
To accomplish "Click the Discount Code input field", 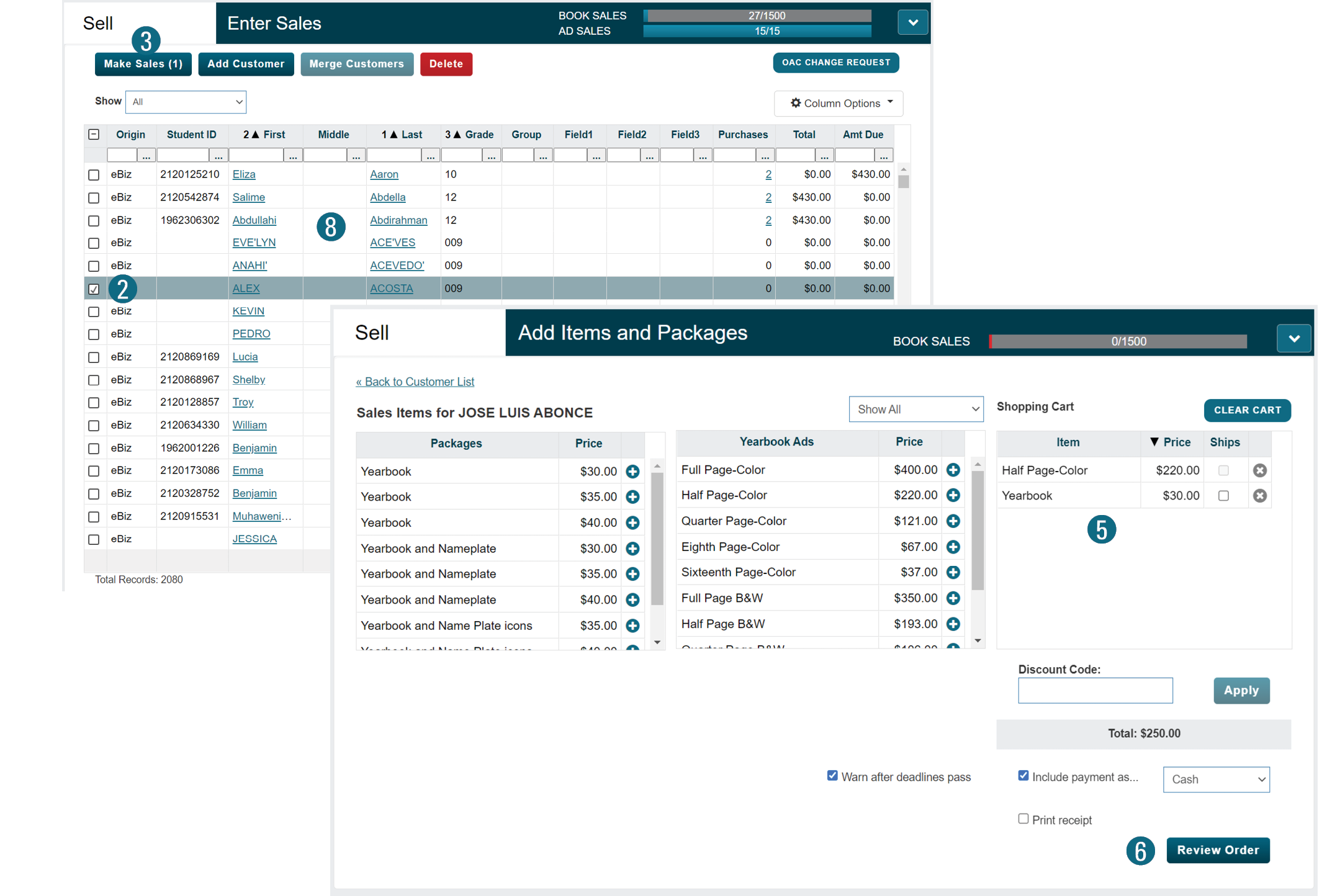I will [1095, 691].
